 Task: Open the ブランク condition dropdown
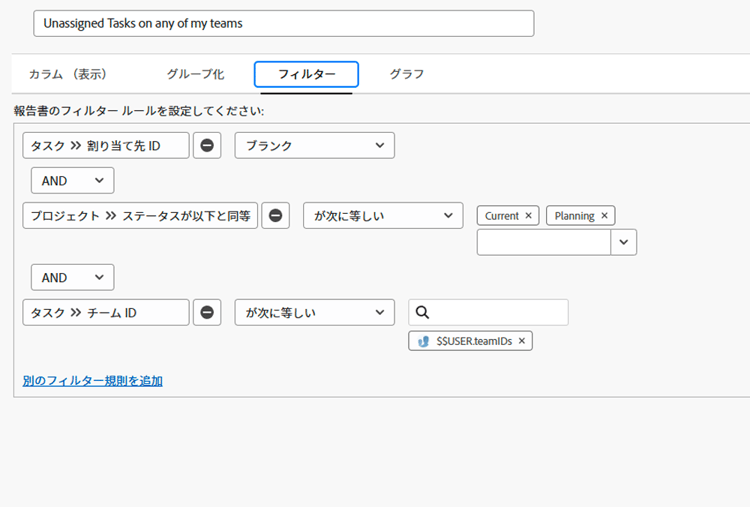point(314,146)
